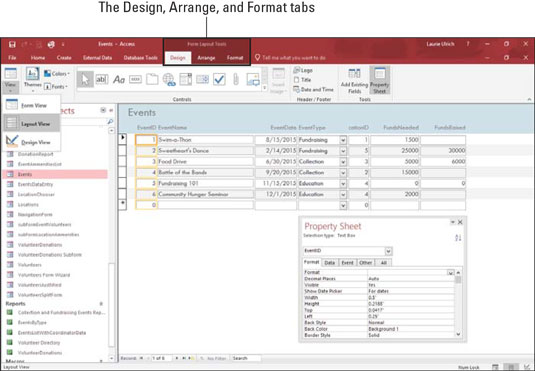Open Volunteer Directory report
535x371 pixels.
coord(39,342)
